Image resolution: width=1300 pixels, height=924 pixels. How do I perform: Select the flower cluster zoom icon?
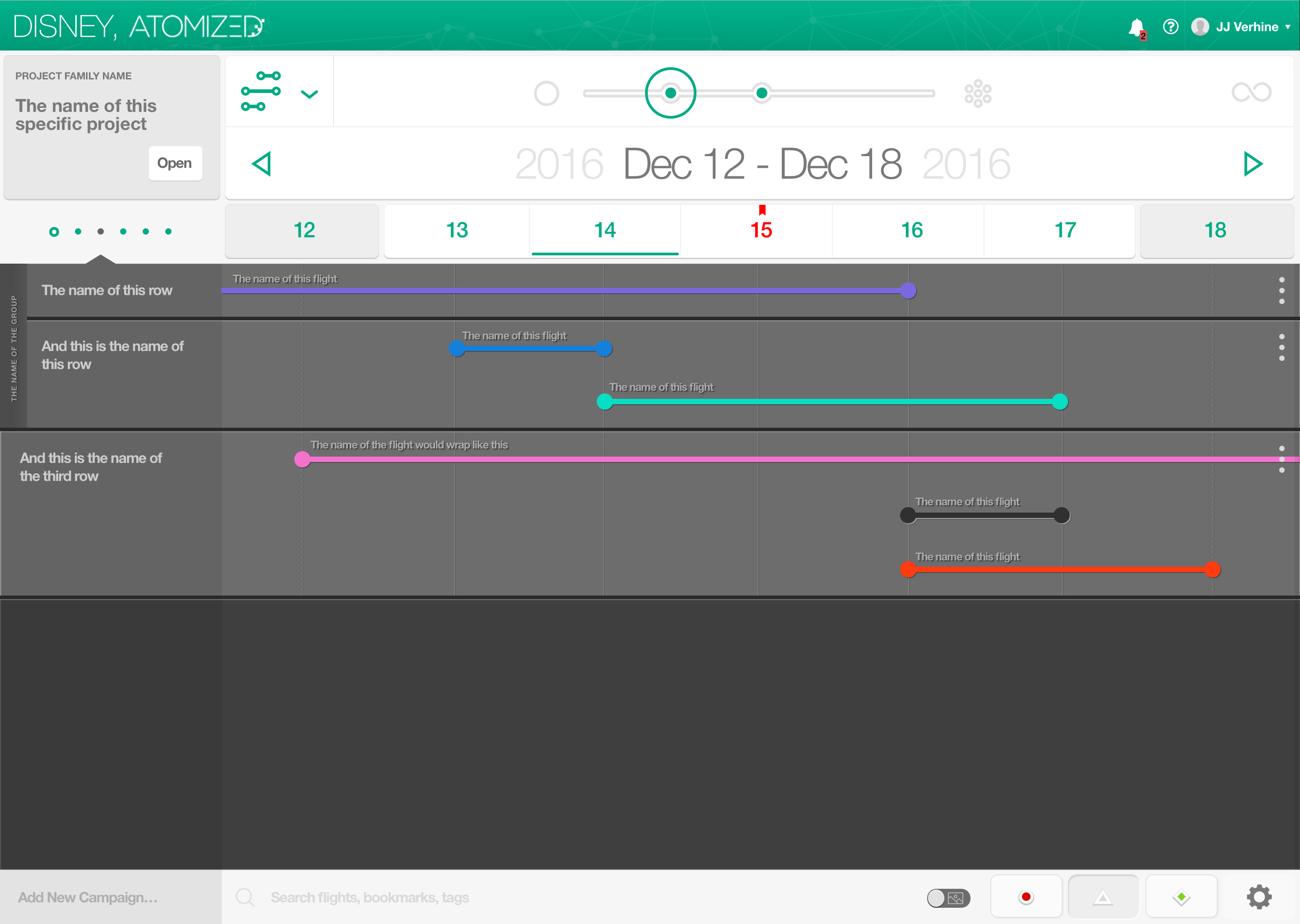pos(978,93)
